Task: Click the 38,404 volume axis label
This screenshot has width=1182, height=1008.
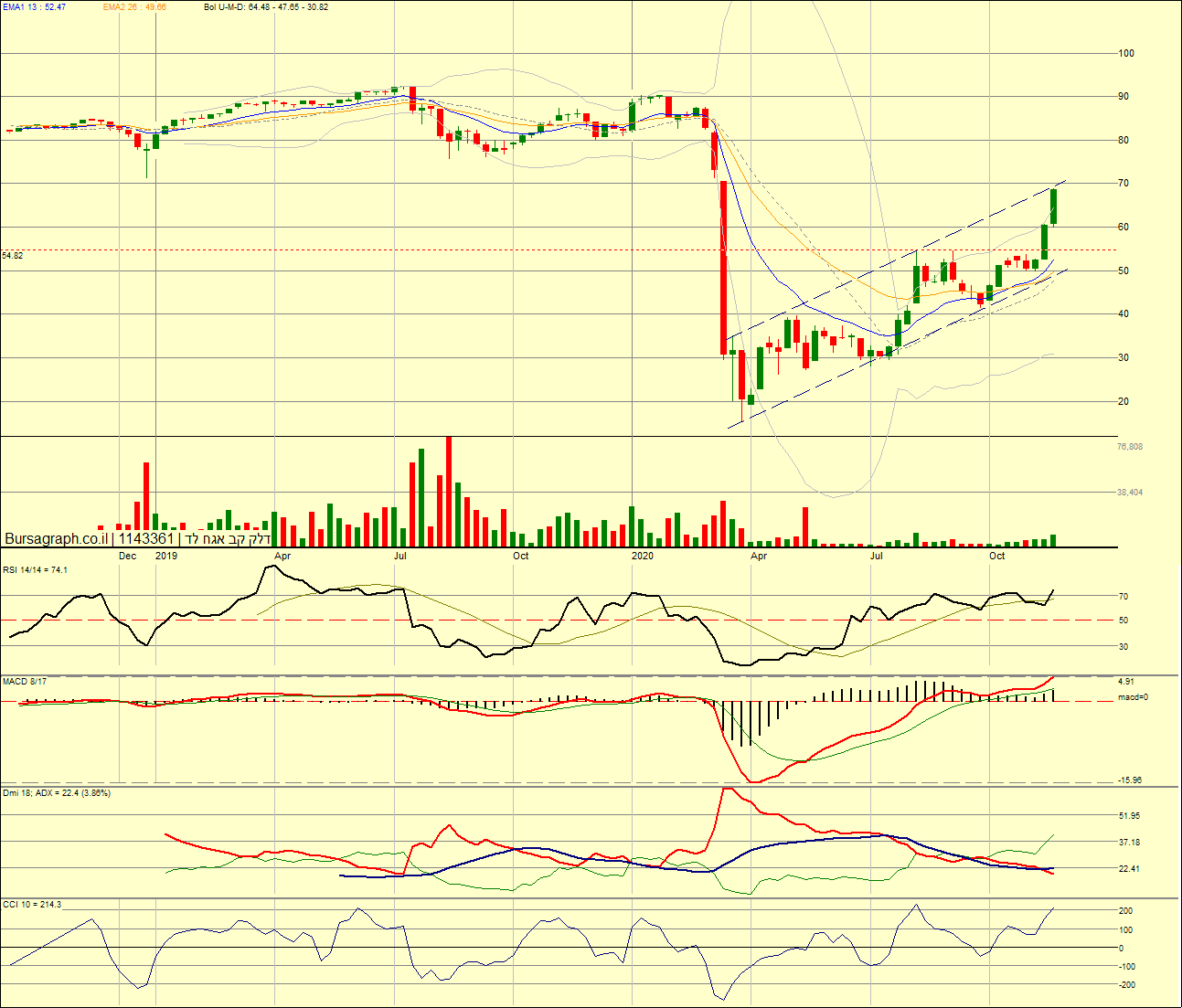Action: (1130, 493)
